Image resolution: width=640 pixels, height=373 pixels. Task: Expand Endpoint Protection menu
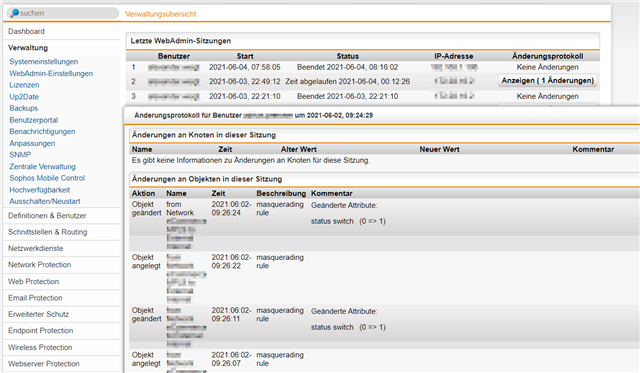pyautogui.click(x=40, y=331)
